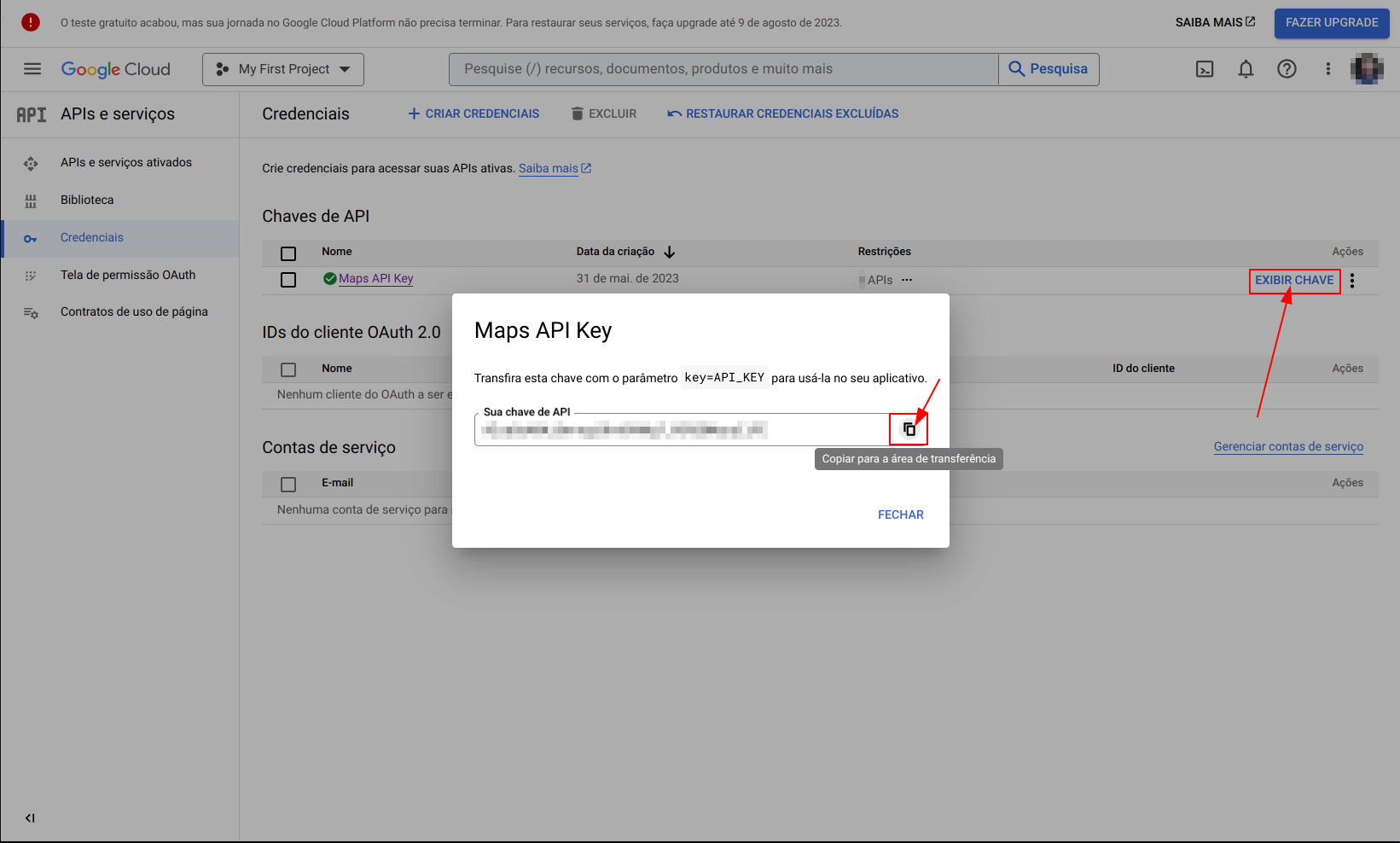This screenshot has height=843, width=1400.
Task: Click EXIBIR CHAVE for Maps API Key
Action: (1294, 280)
